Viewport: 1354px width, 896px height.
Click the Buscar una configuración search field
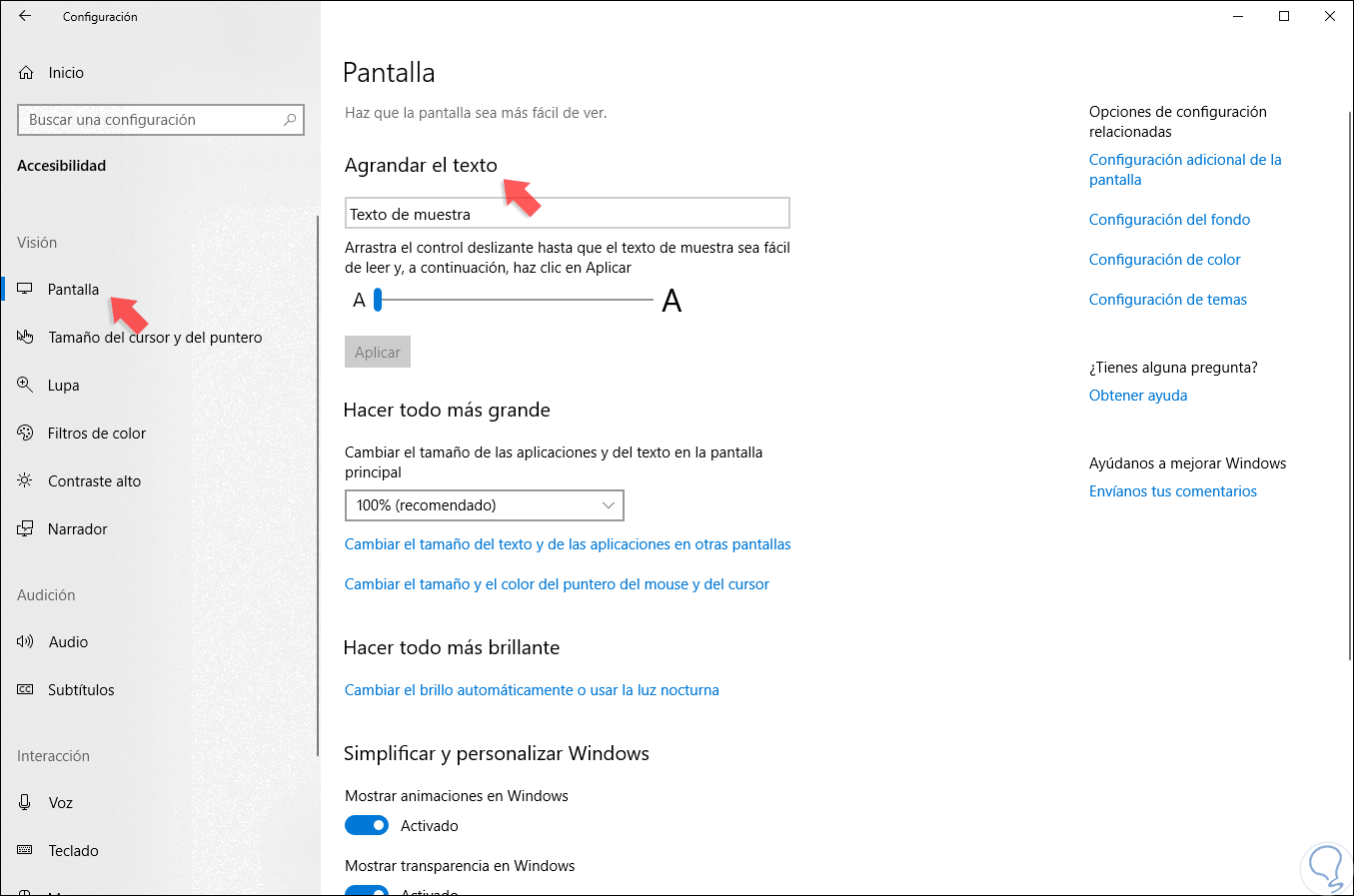click(150, 120)
